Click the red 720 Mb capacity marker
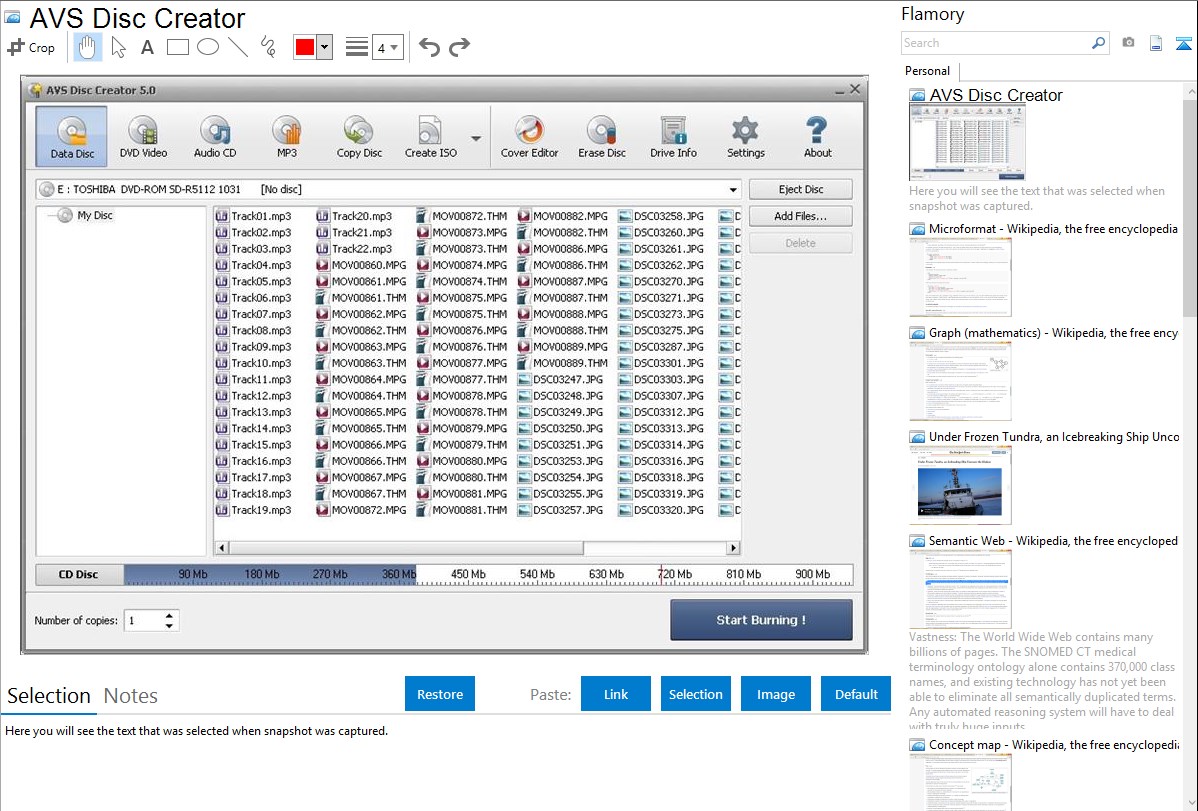 click(x=661, y=575)
